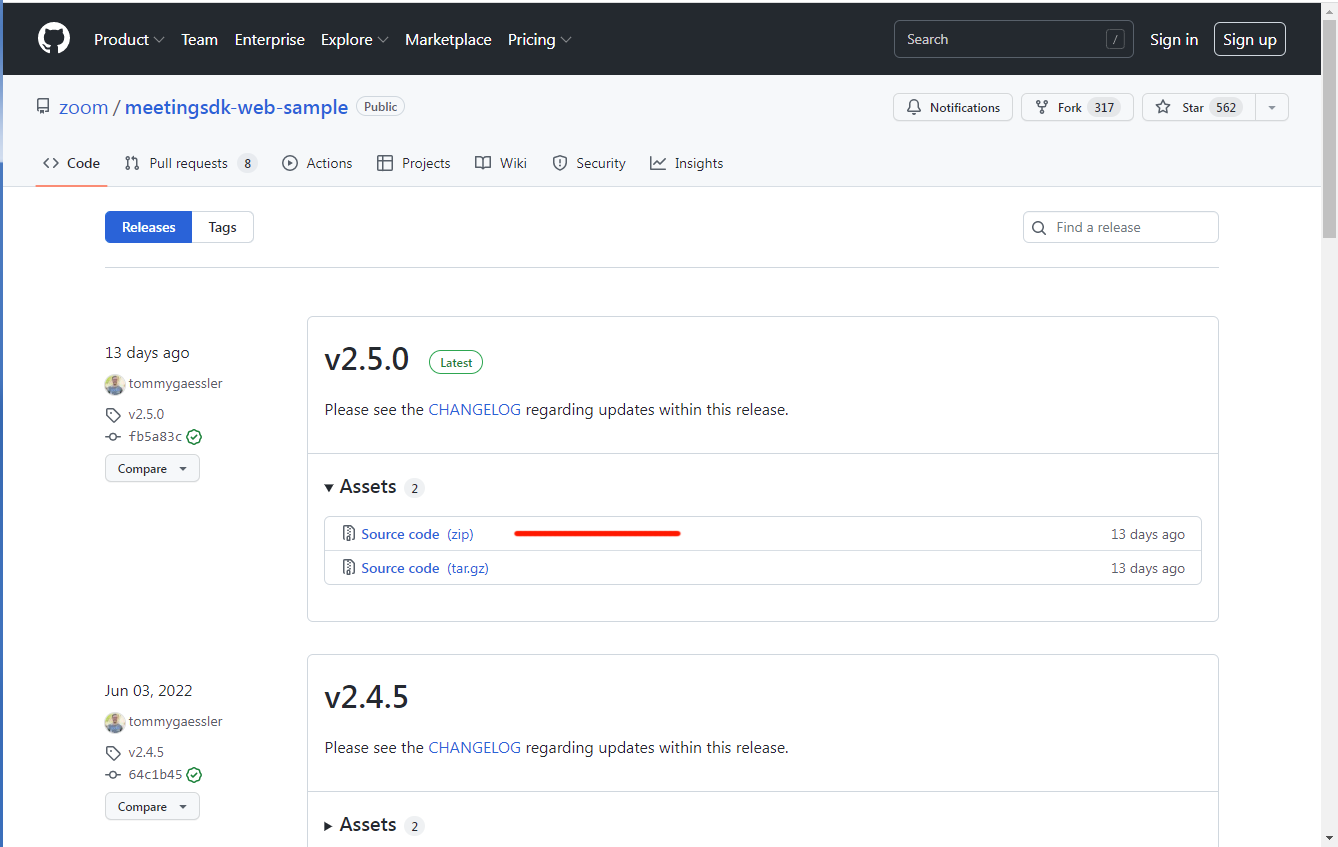This screenshot has width=1338, height=847.
Task: Click the commit icon next to fb5a83c
Action: [113, 437]
